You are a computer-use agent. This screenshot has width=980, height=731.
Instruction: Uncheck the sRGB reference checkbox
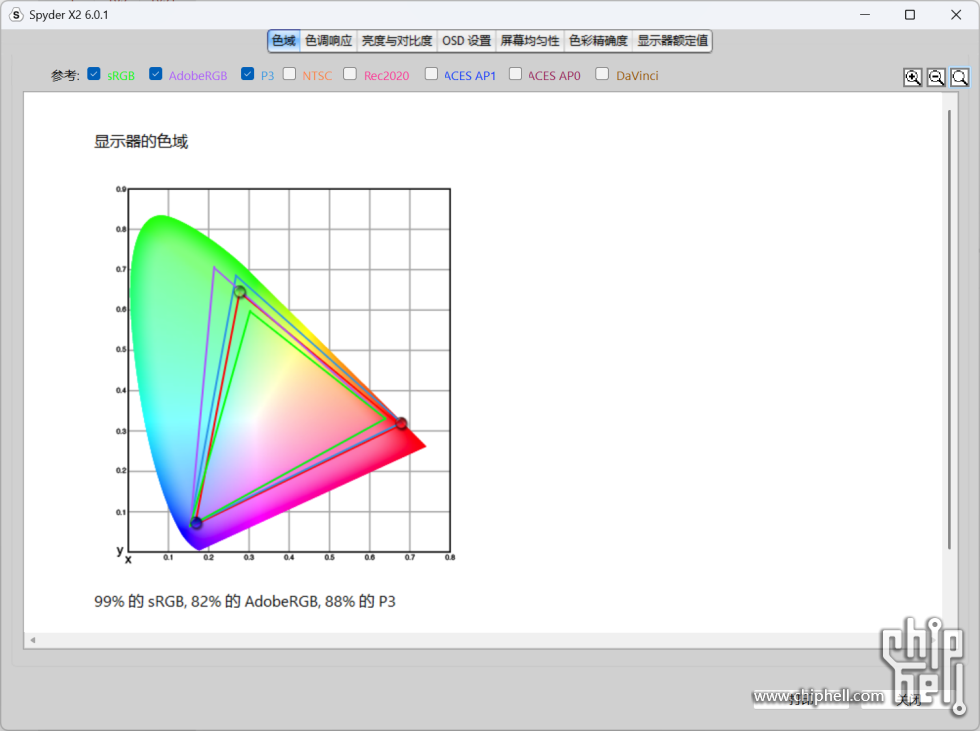pos(94,74)
